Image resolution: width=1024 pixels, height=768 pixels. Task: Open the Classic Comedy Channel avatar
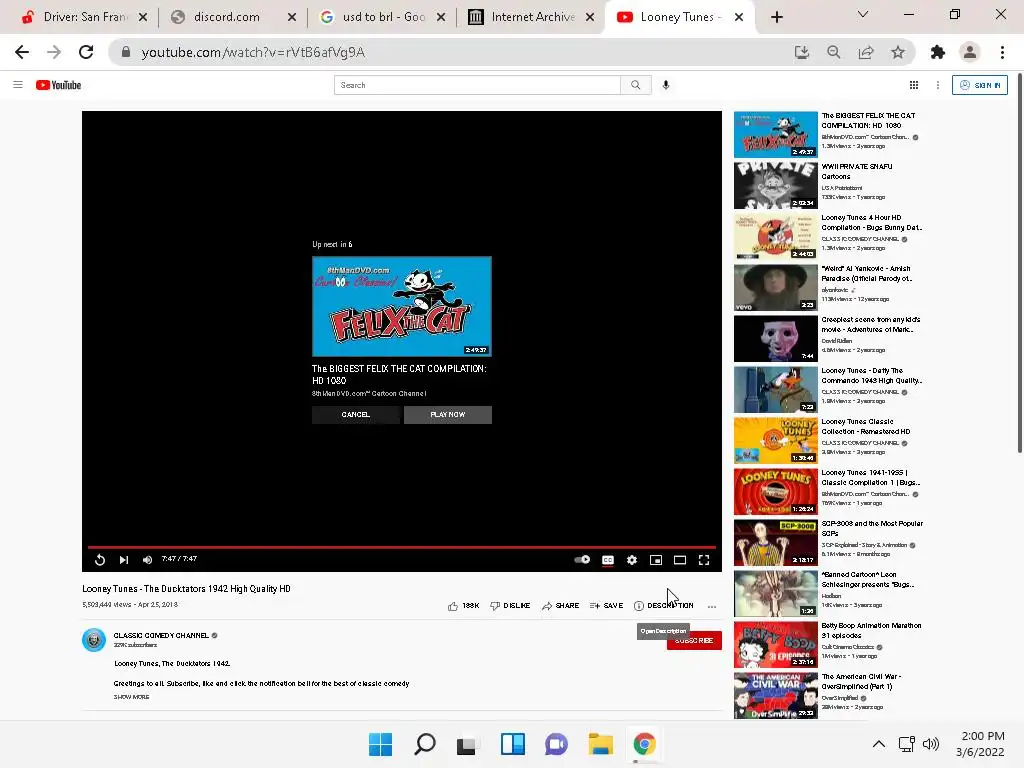point(94,640)
